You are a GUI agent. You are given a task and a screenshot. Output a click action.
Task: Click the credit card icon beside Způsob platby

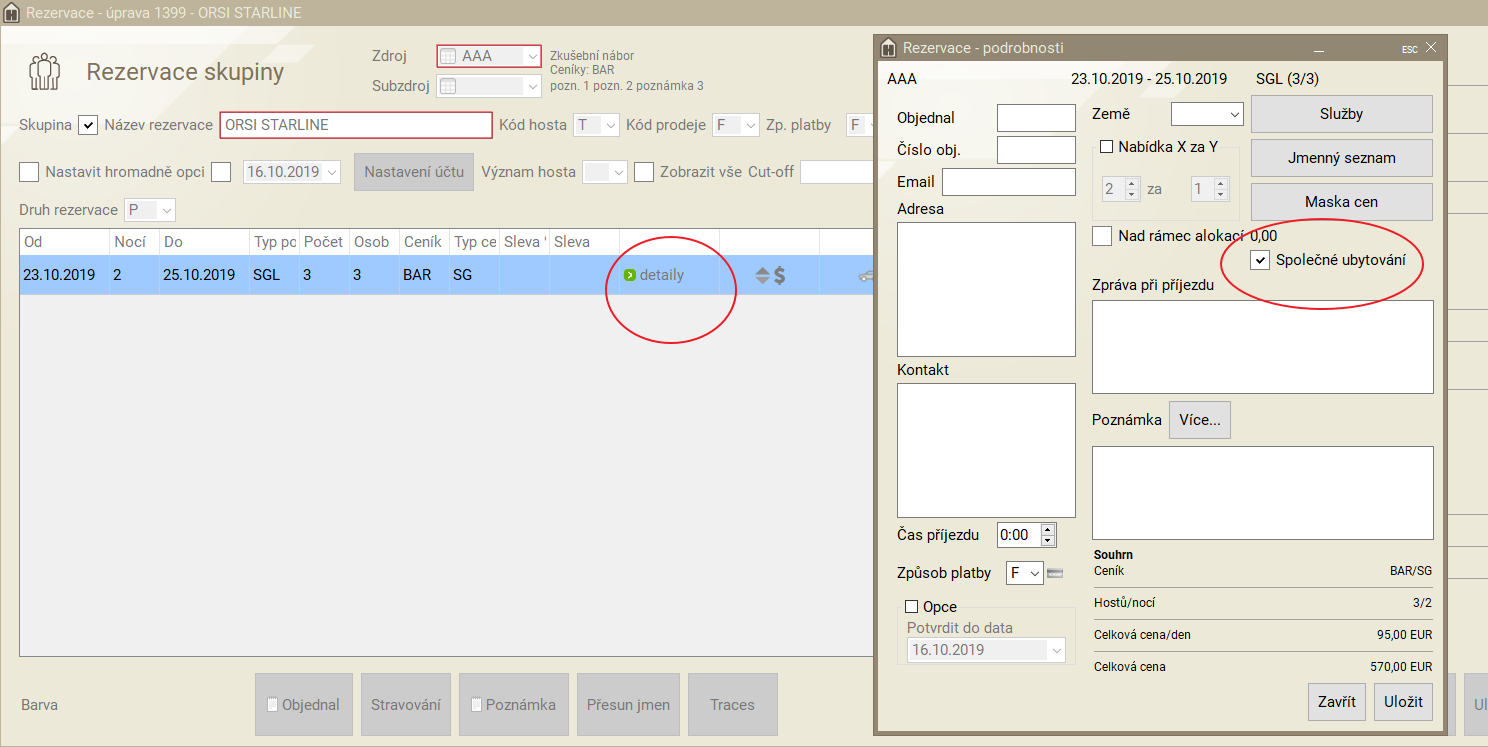(1055, 573)
